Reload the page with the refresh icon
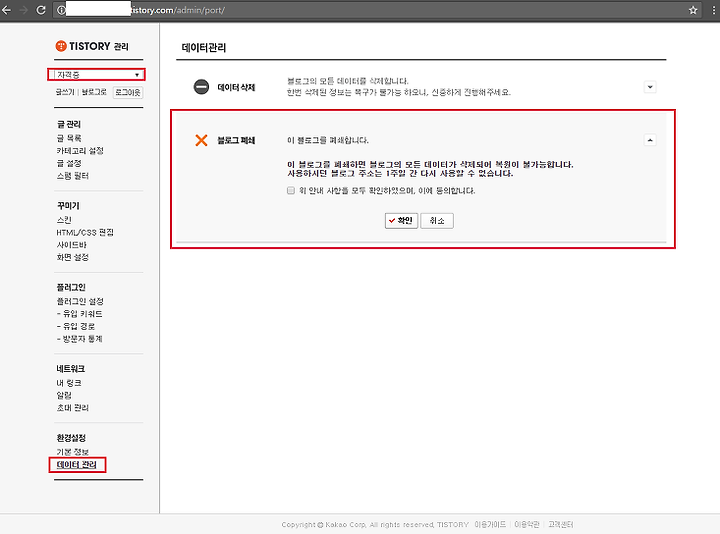Image resolution: width=720 pixels, height=534 pixels. (41, 10)
